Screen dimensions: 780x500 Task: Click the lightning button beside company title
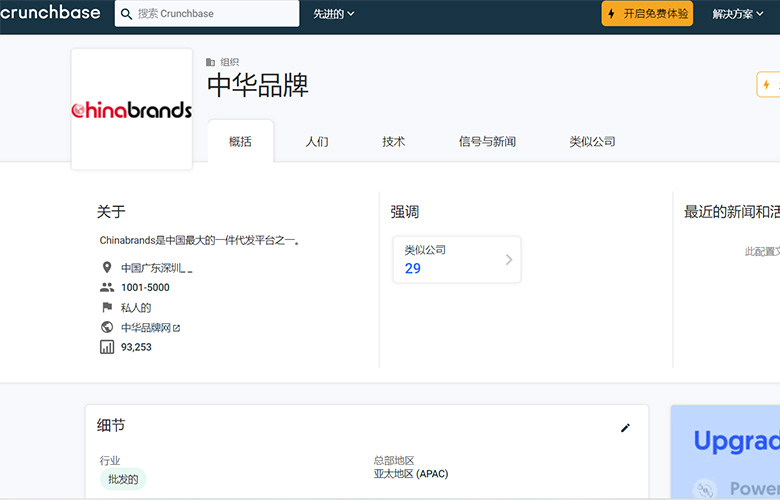(x=768, y=85)
